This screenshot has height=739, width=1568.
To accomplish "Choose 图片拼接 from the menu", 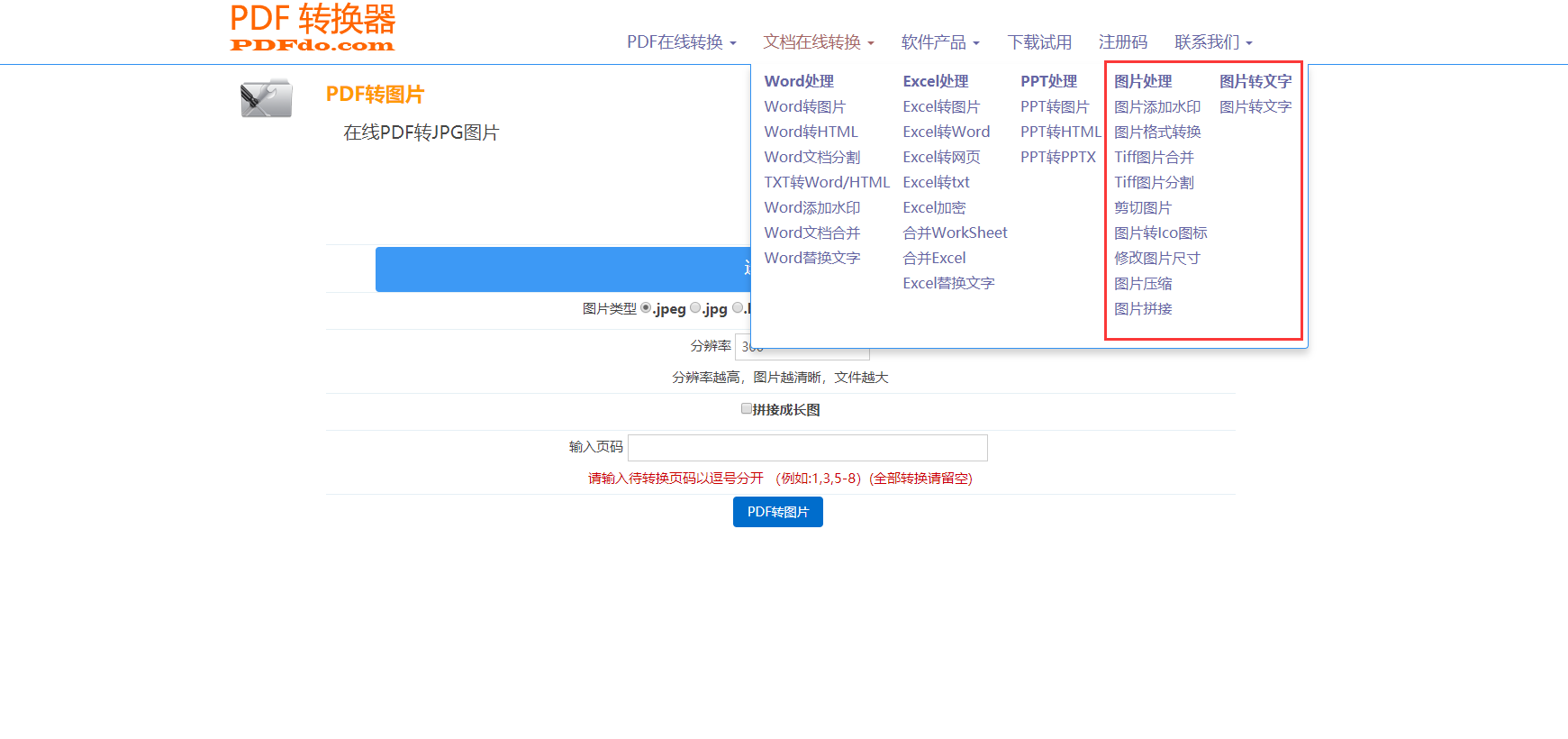I will pyautogui.click(x=1143, y=308).
